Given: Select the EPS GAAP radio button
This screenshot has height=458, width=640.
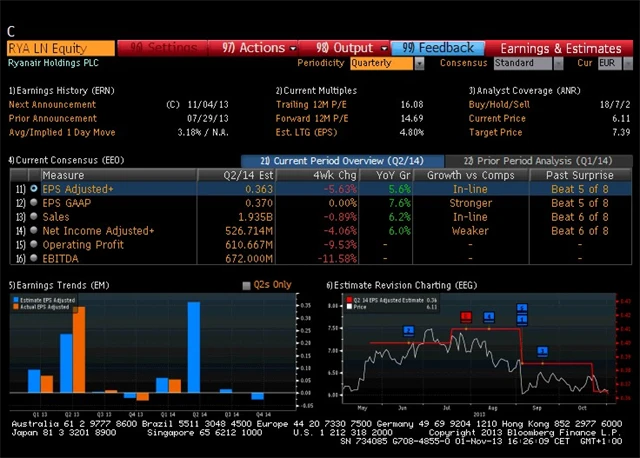Looking at the screenshot, I should 34,202.
